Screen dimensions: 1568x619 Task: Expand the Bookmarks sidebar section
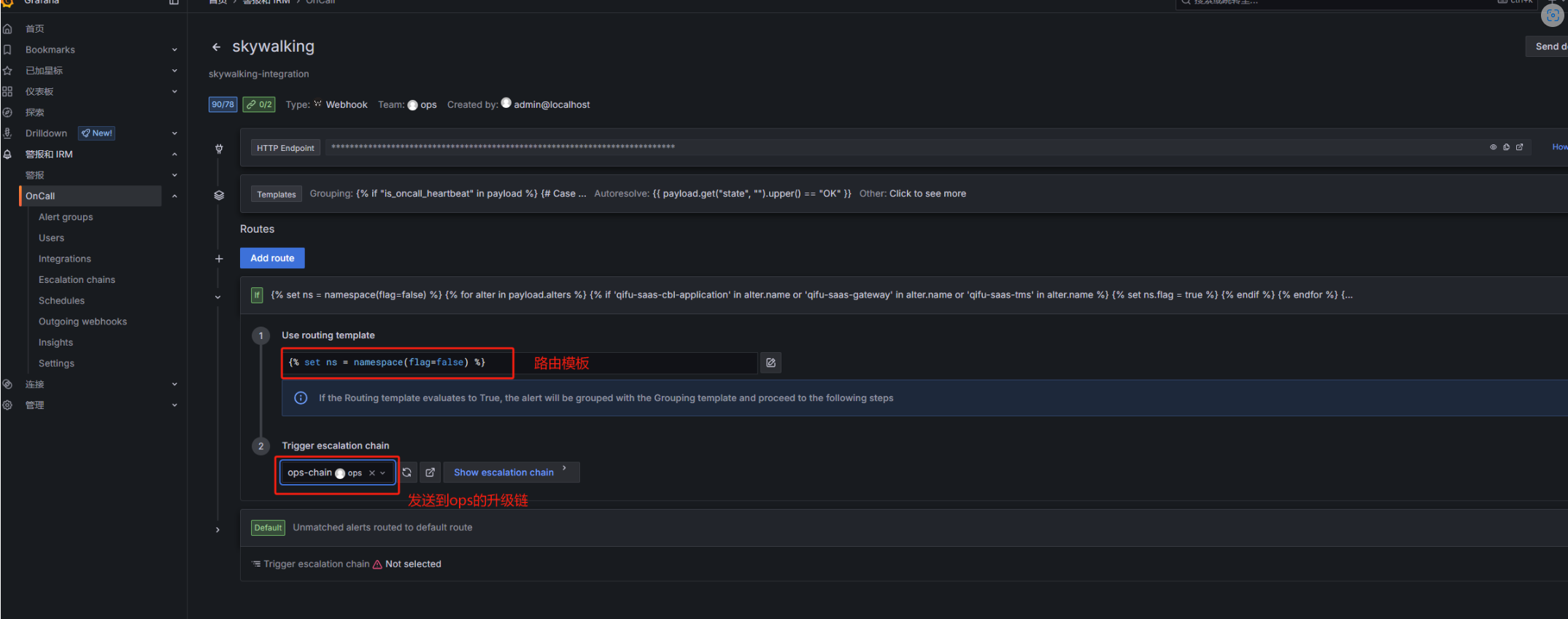[x=174, y=50]
